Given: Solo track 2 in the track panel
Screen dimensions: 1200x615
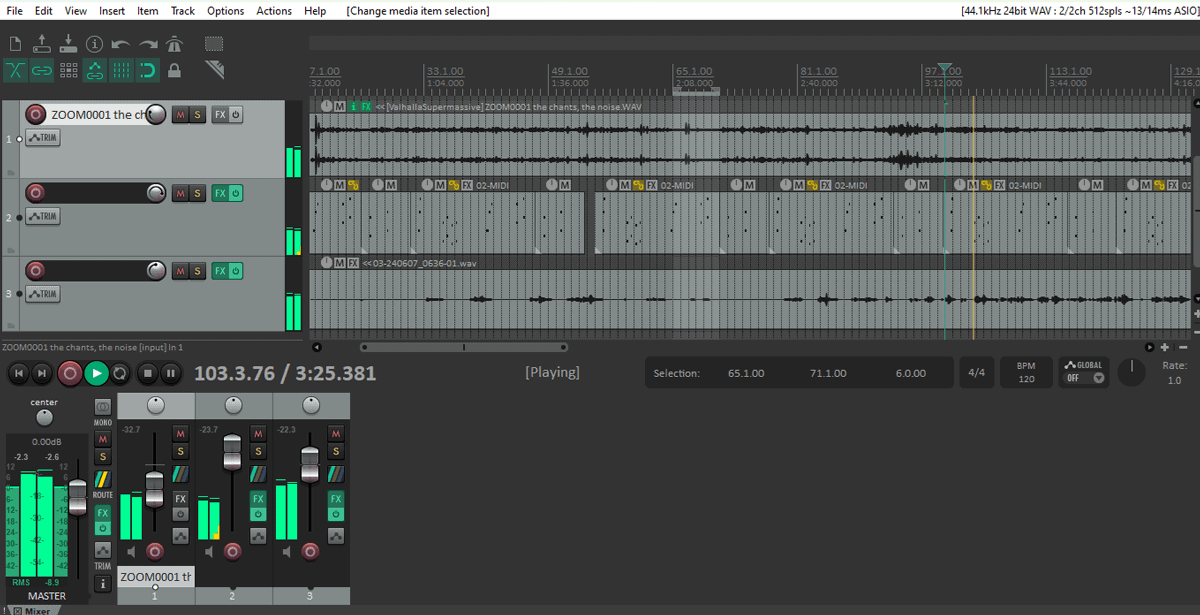Looking at the screenshot, I should pyautogui.click(x=197, y=193).
